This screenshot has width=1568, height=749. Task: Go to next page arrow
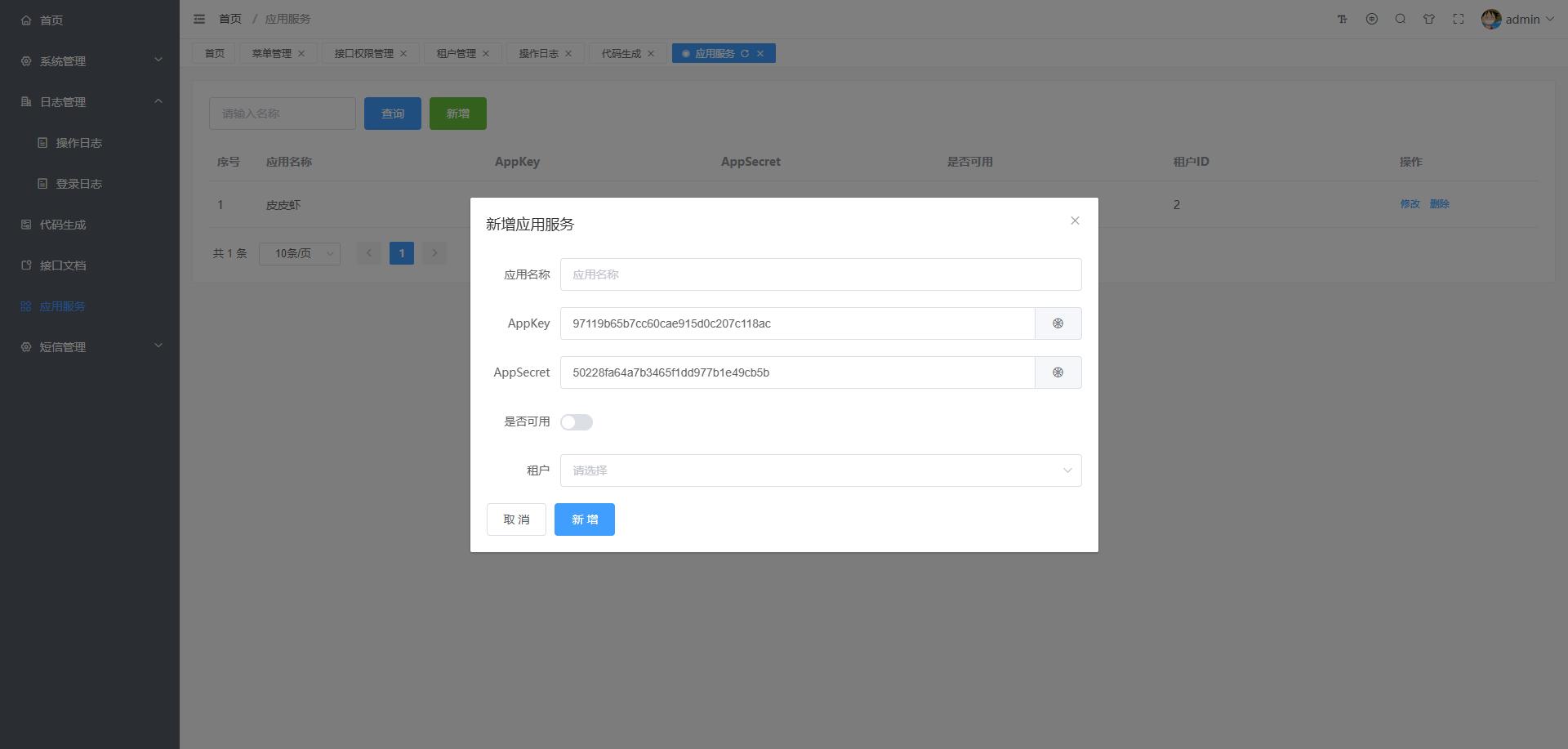pyautogui.click(x=434, y=253)
